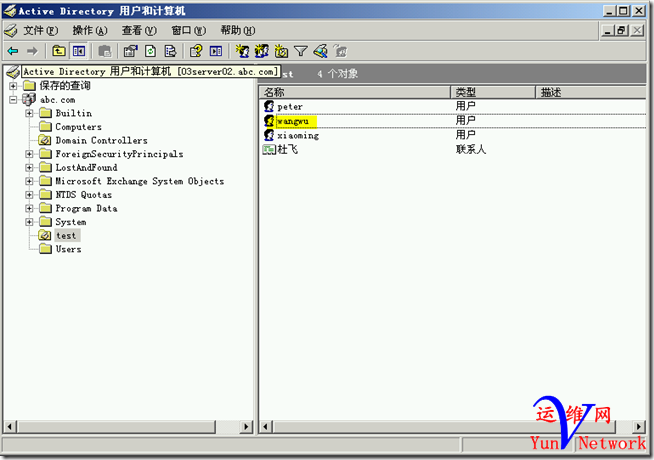
Task: Select the Builtin folder label
Action: click(x=74, y=113)
